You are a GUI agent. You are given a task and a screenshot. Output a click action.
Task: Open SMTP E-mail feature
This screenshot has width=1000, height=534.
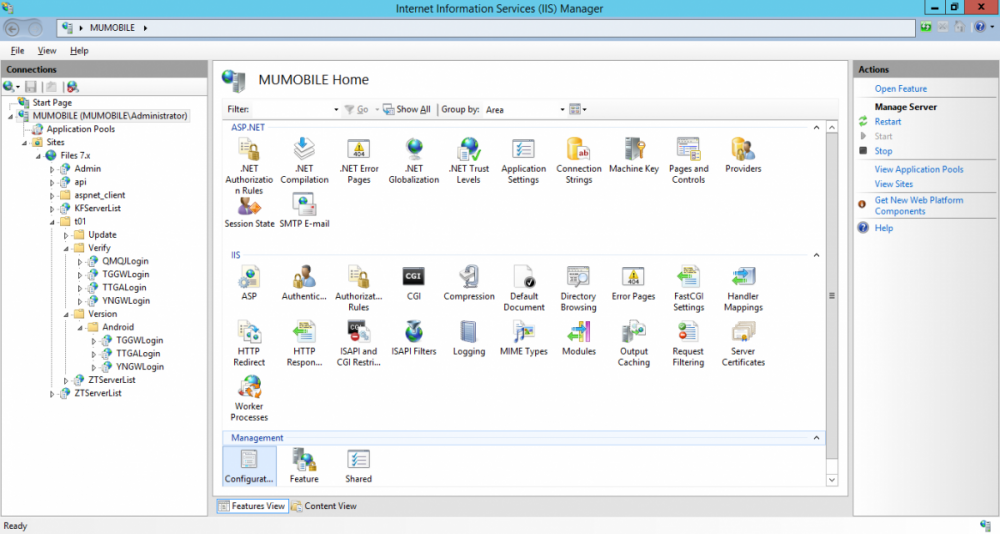point(304,212)
